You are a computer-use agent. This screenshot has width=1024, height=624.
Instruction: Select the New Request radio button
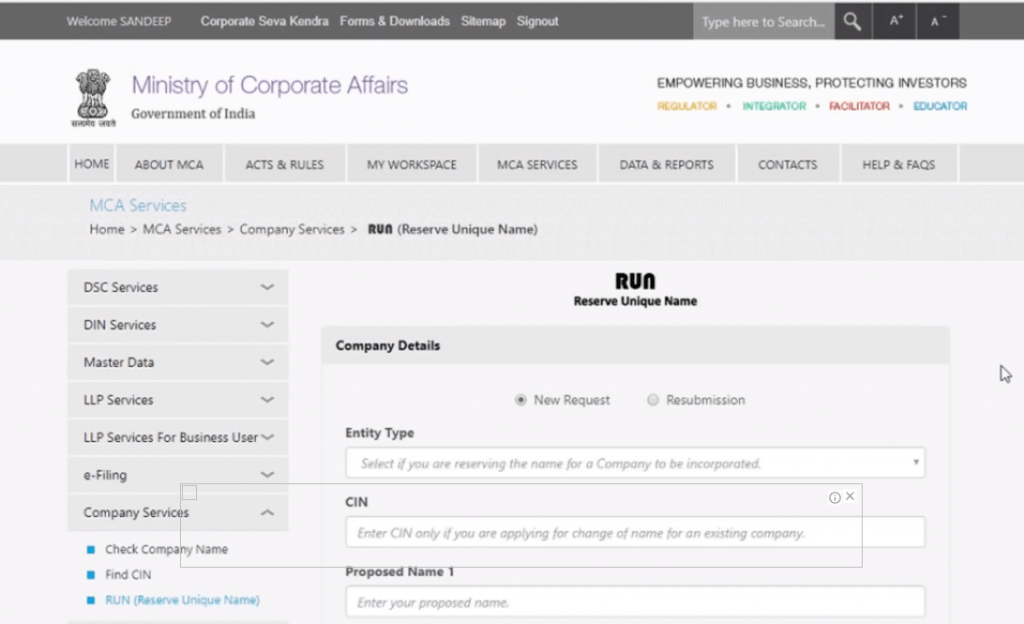pyautogui.click(x=520, y=400)
